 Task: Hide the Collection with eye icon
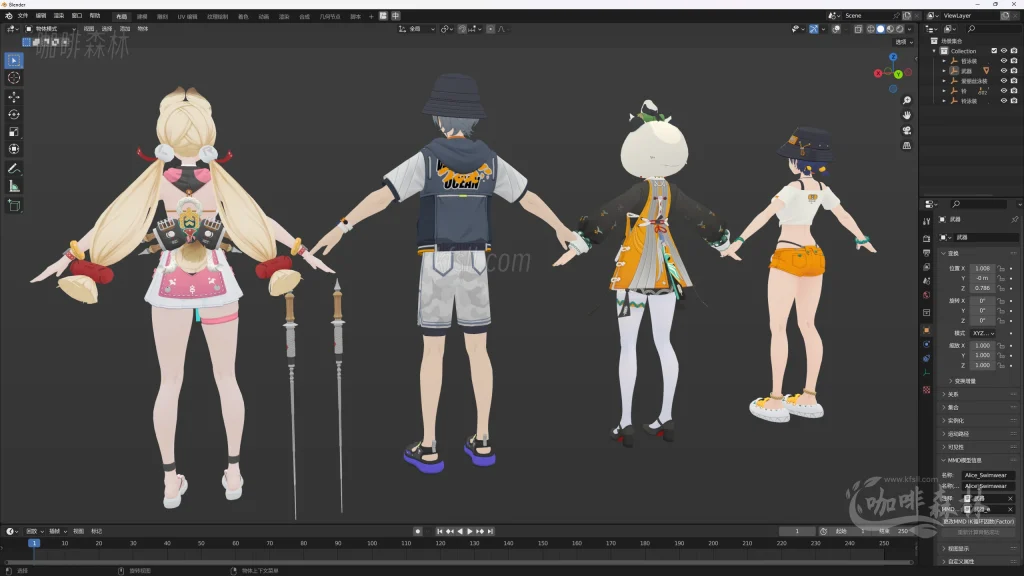[1004, 51]
